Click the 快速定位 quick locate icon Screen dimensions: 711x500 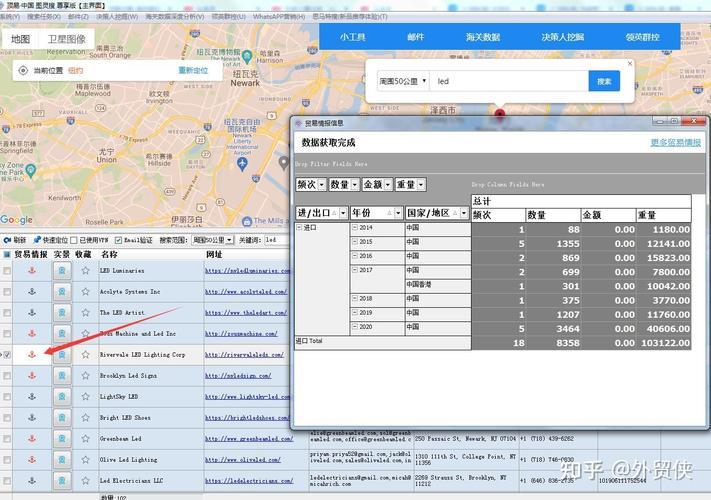click(x=37, y=240)
